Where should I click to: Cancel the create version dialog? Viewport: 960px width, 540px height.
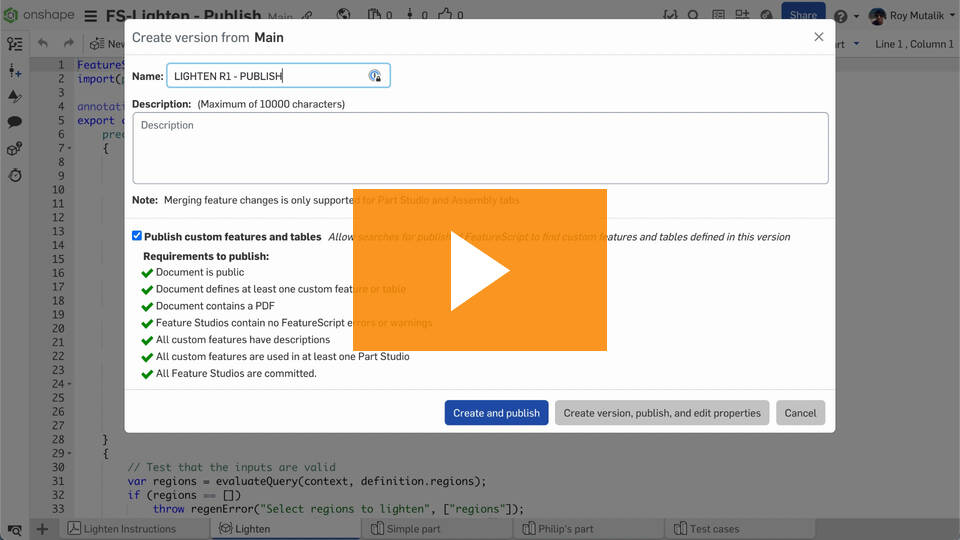click(800, 413)
